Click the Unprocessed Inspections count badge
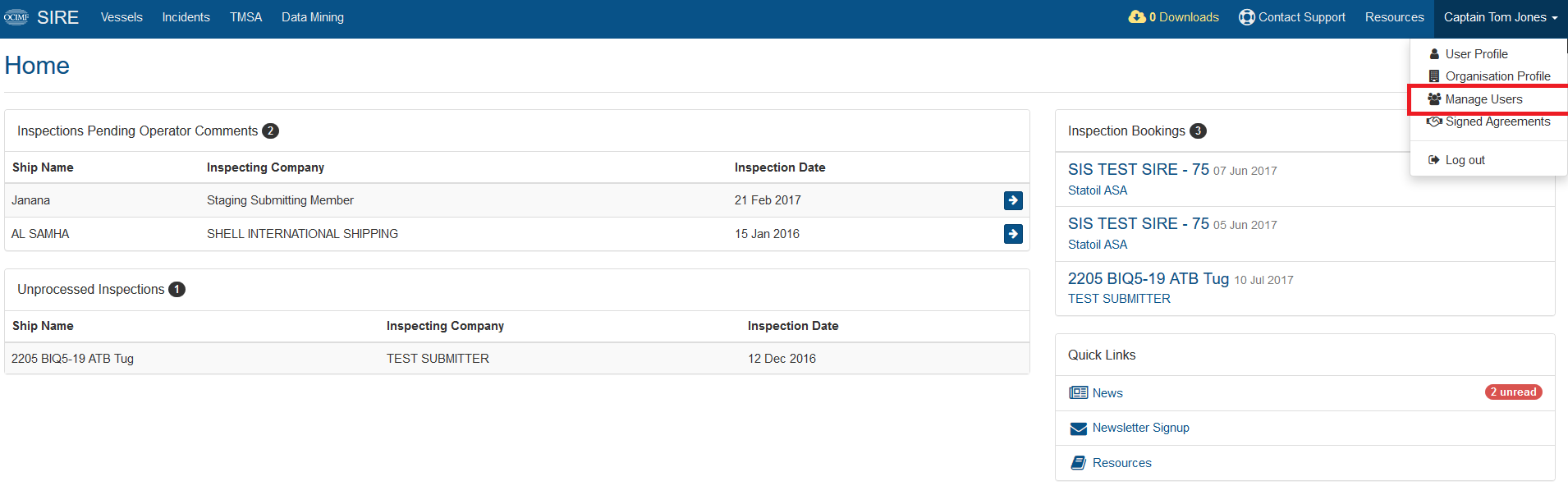Image resolution: width=1568 pixels, height=495 pixels. (177, 290)
